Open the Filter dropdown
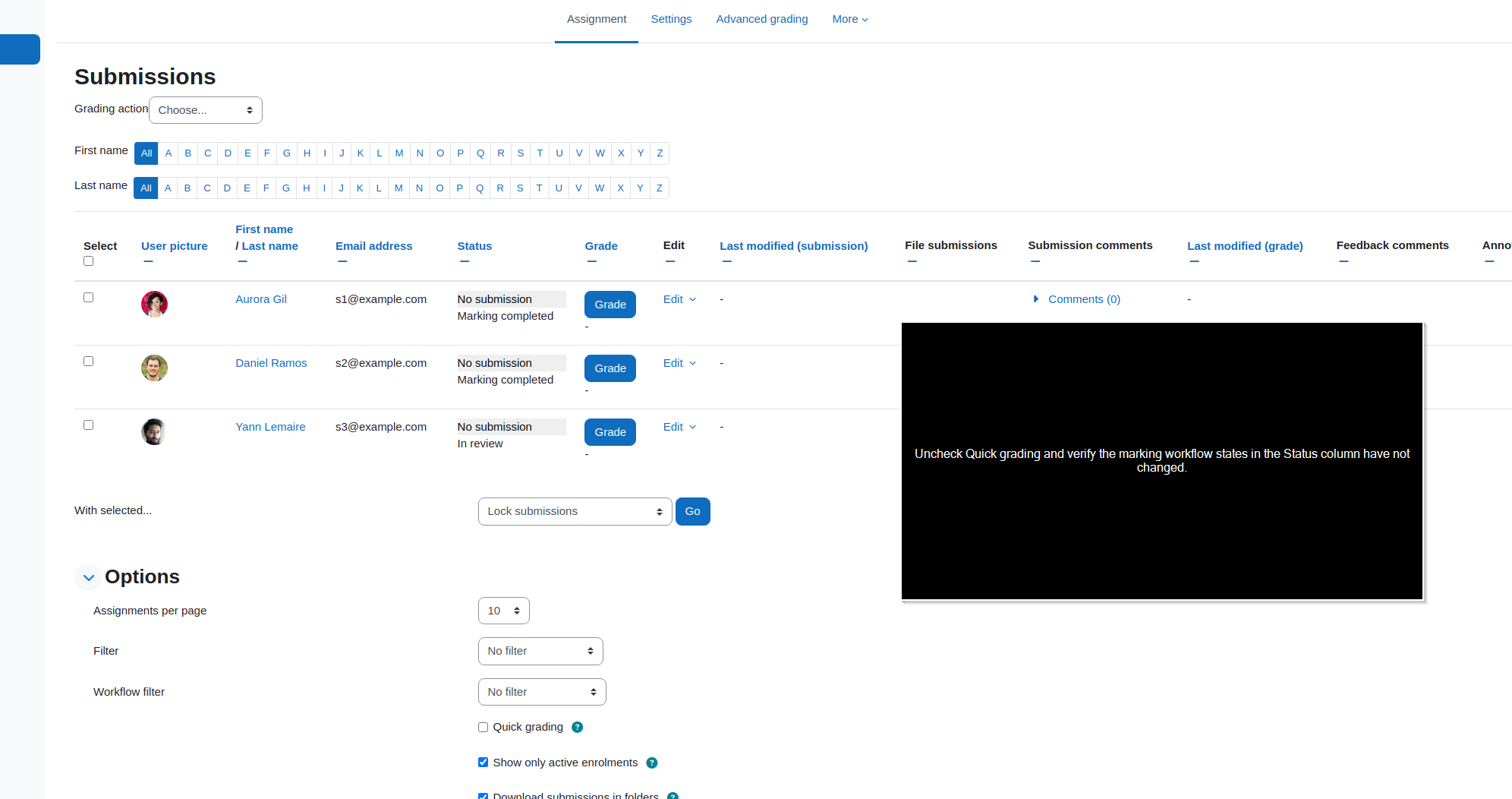Image resolution: width=1512 pixels, height=799 pixels. (x=540, y=651)
